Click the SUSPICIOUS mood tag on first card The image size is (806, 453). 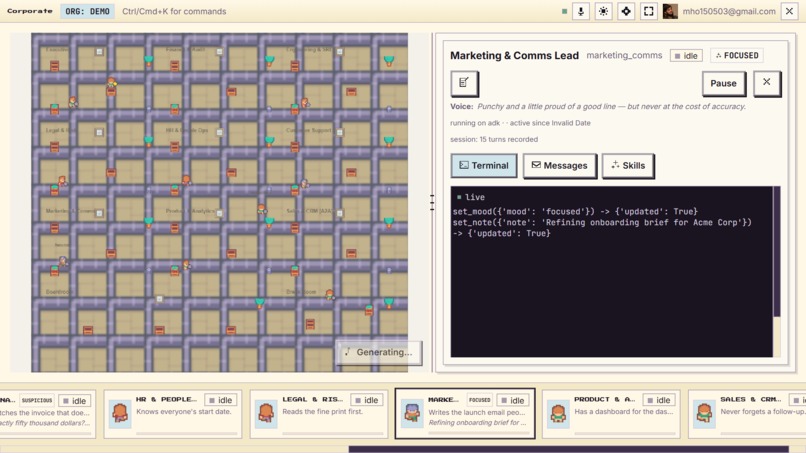[36, 401]
